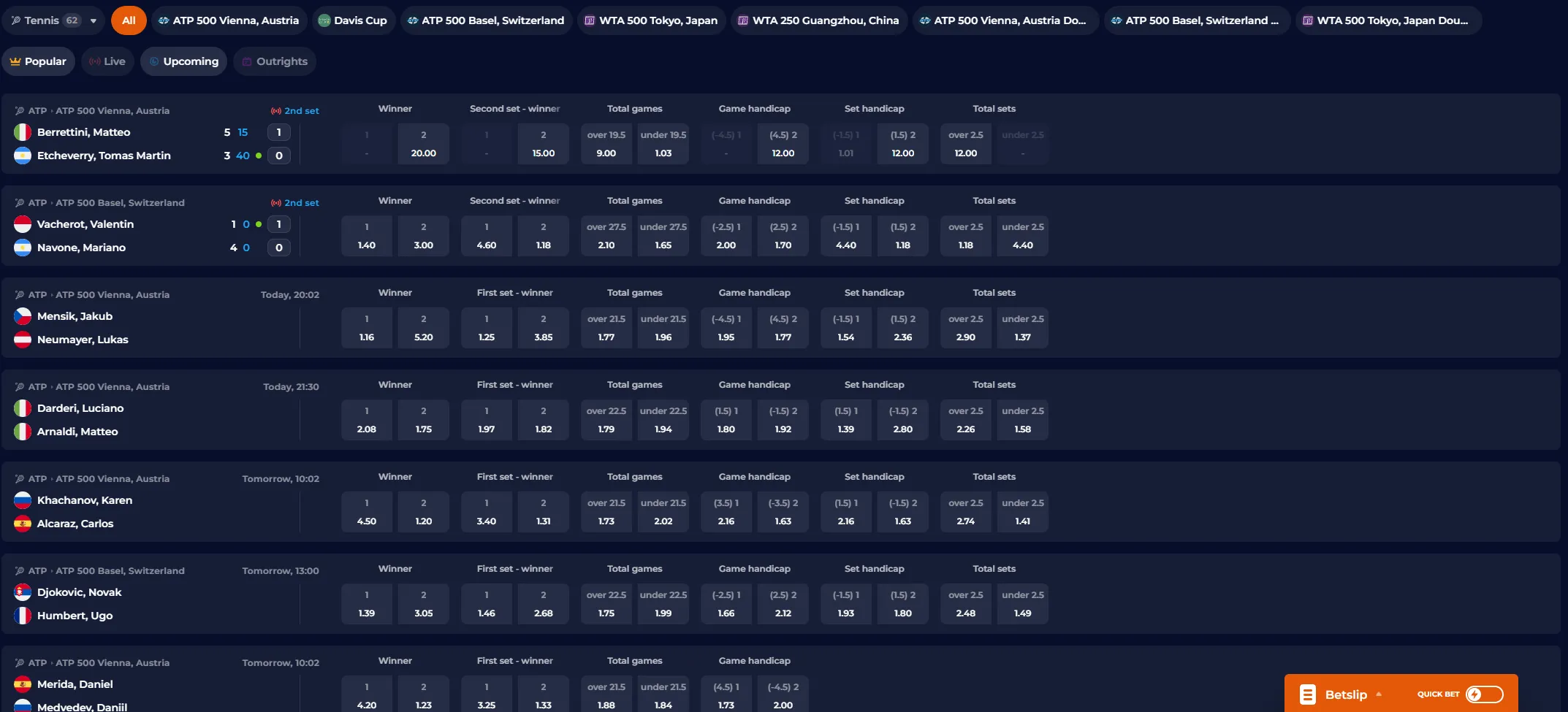
Task: Click Austria flag next to Neumayer, Lukas
Action: coord(23,340)
